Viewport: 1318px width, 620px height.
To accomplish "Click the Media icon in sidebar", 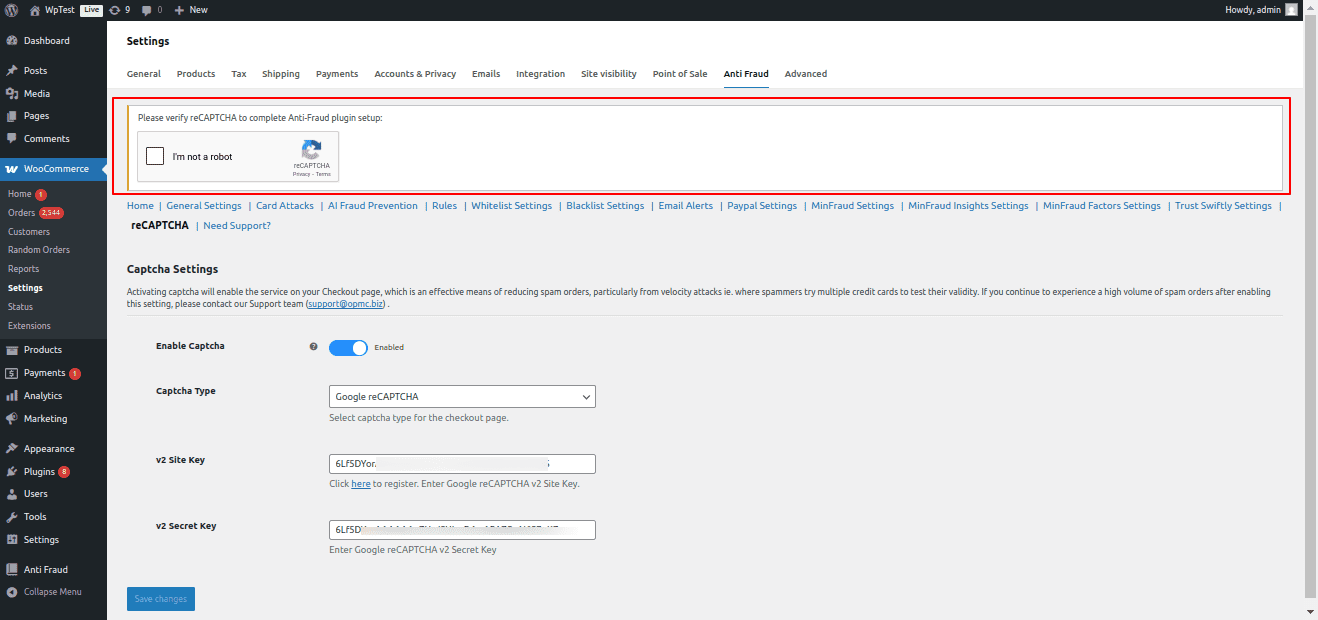I will (12, 93).
